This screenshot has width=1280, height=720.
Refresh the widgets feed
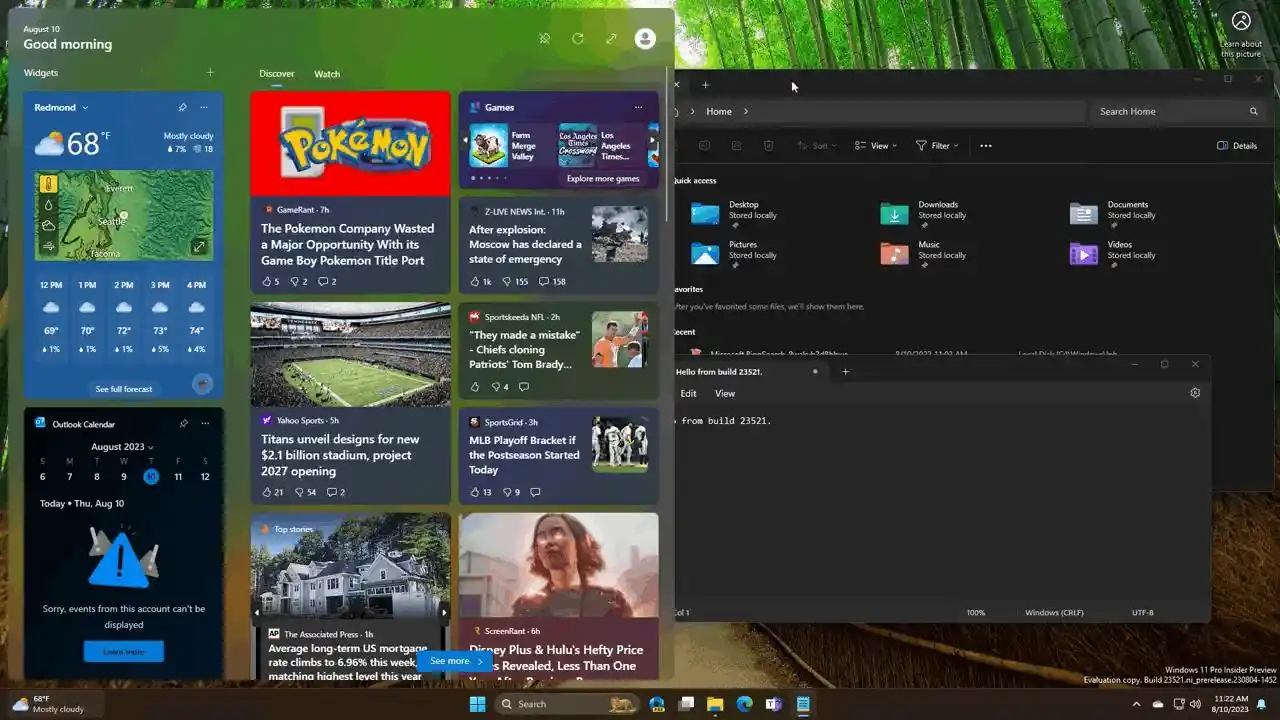click(577, 39)
